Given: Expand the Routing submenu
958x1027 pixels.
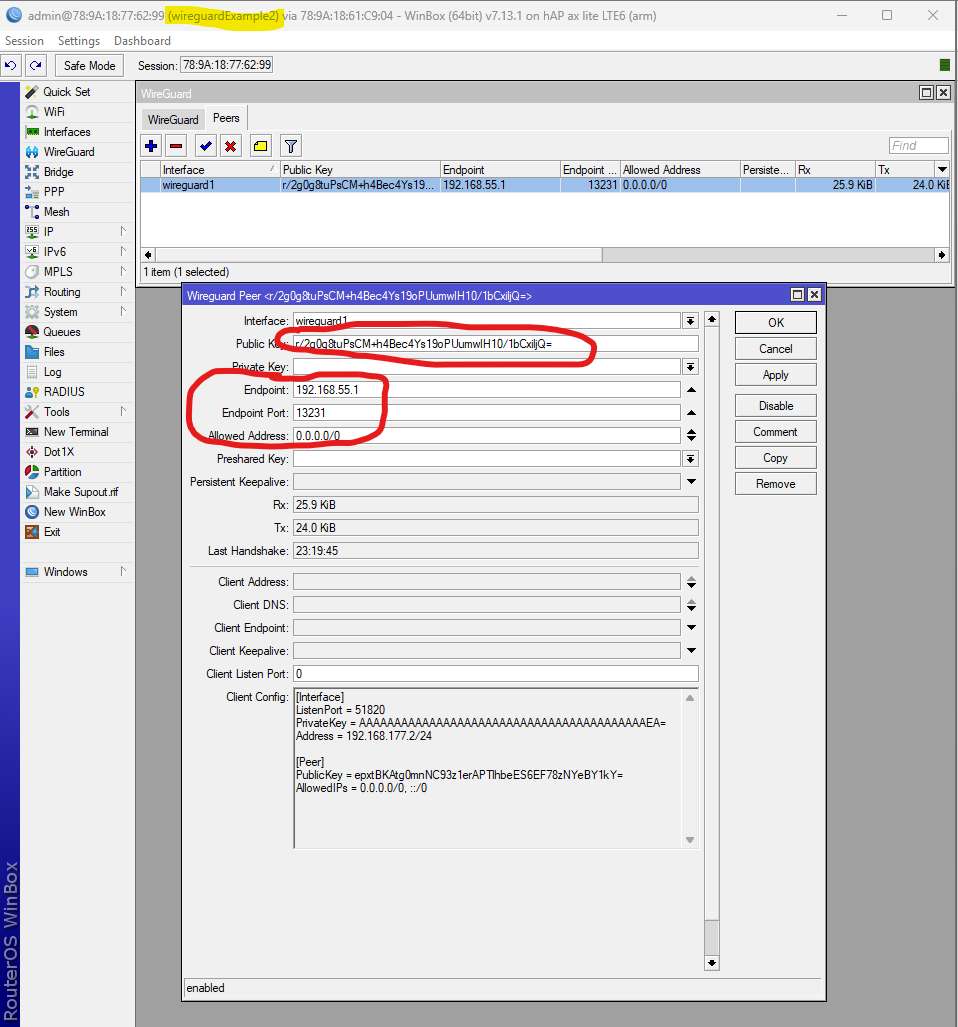Looking at the screenshot, I should pyautogui.click(x=123, y=291).
